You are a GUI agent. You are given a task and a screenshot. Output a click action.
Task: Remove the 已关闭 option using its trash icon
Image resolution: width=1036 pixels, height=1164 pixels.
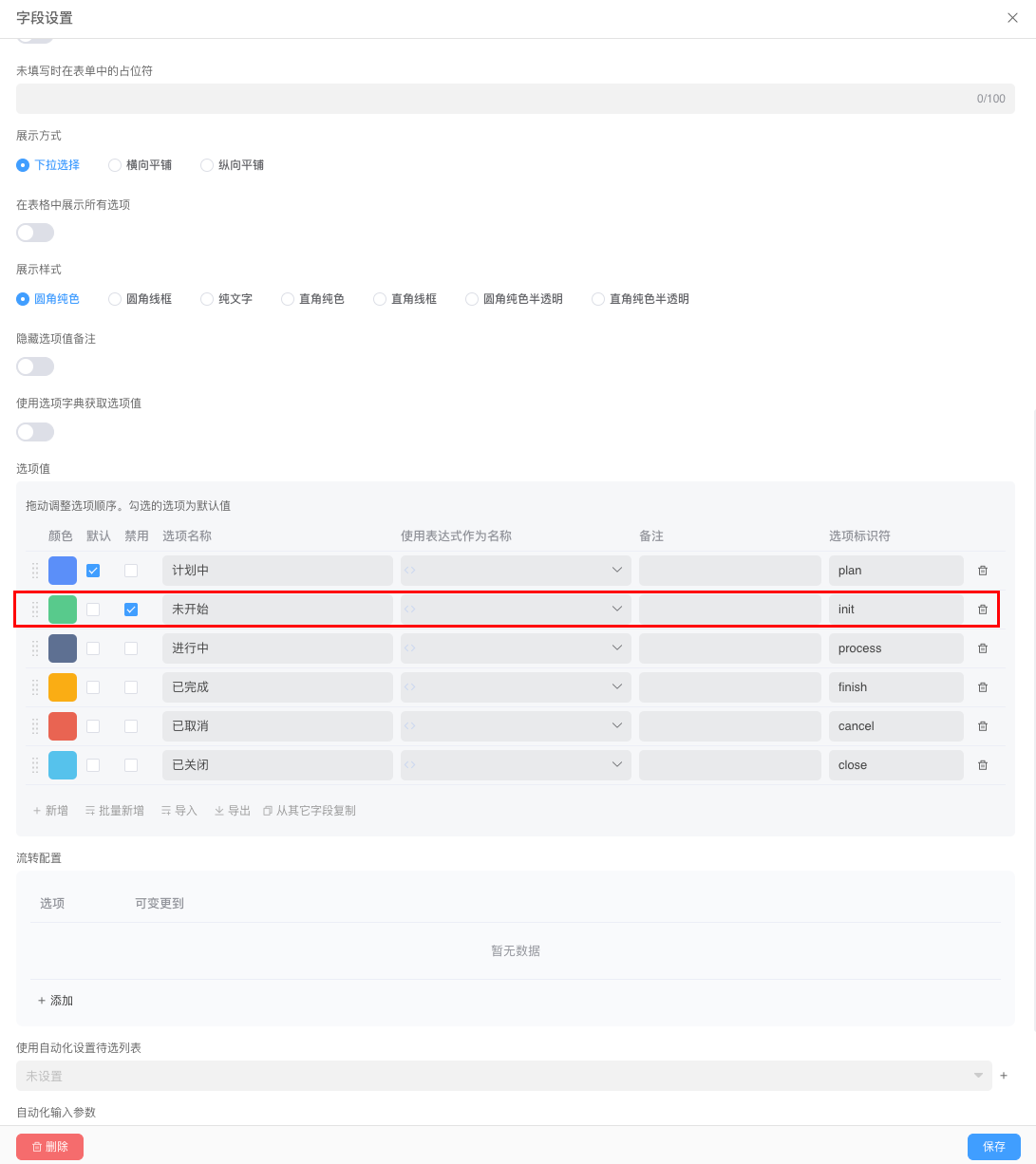(983, 765)
